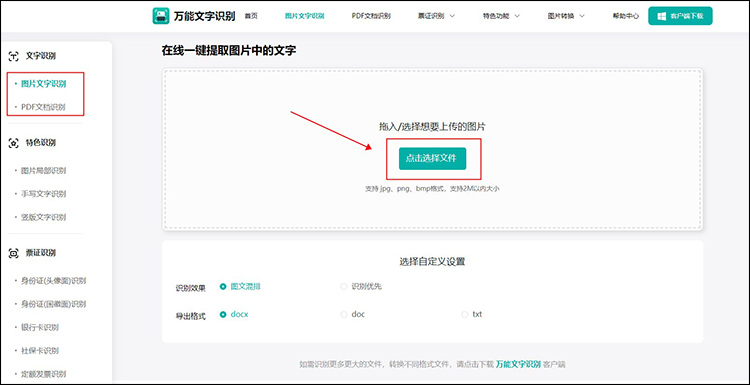Viewport: 750px width, 385px height.
Task: Open 手写文字识别 in sidebar
Action: click(44, 194)
